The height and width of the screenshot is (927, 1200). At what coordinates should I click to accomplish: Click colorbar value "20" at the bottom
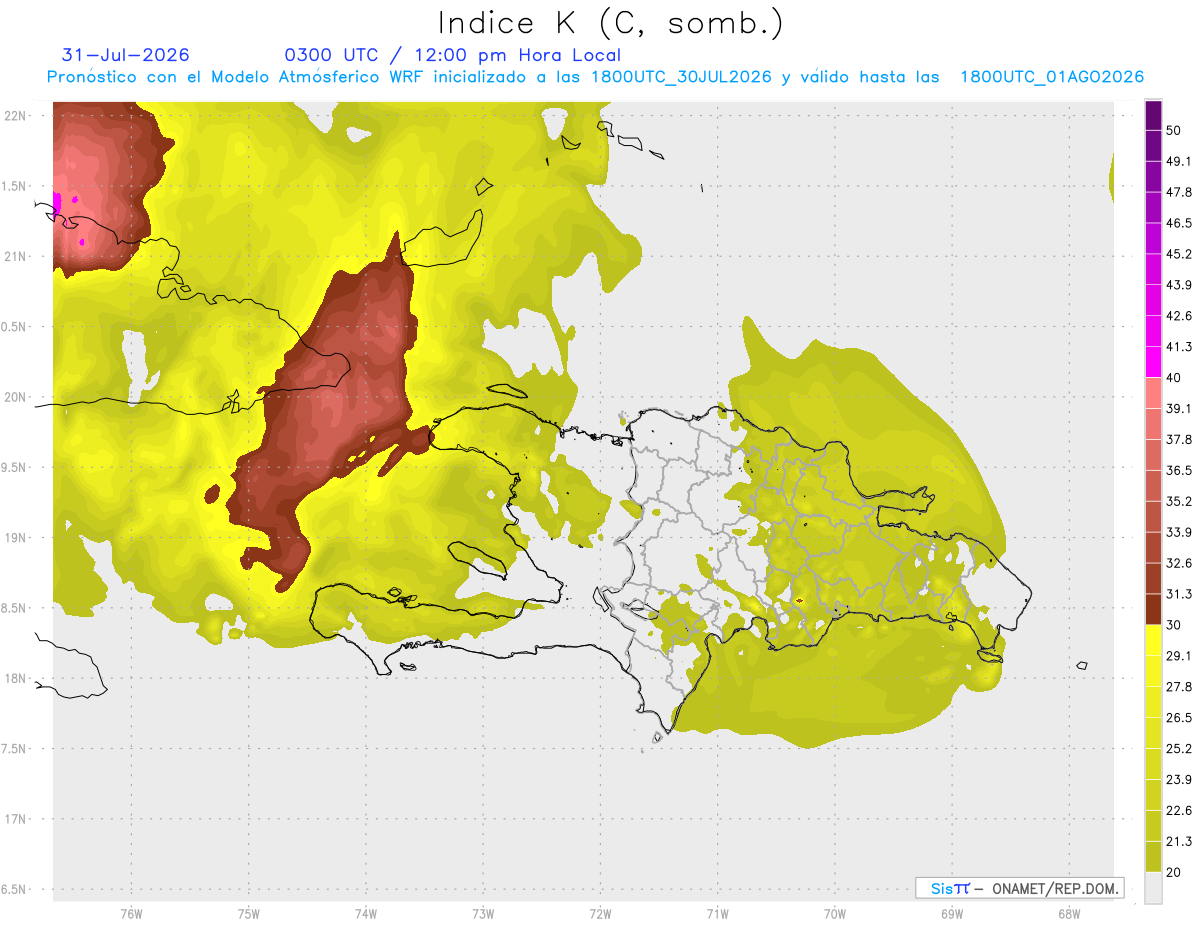click(1173, 873)
